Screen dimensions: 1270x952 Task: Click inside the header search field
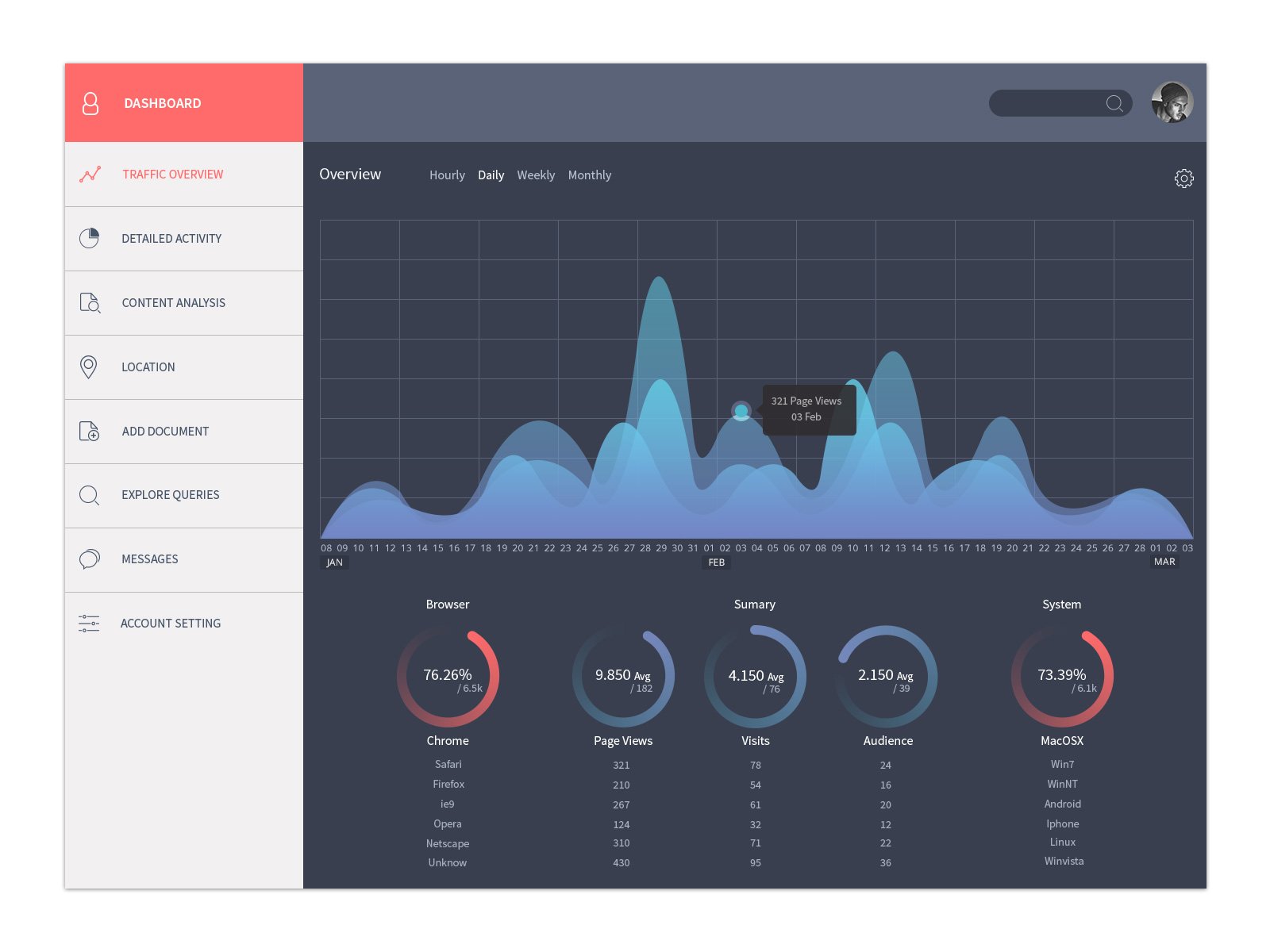[x=1060, y=103]
